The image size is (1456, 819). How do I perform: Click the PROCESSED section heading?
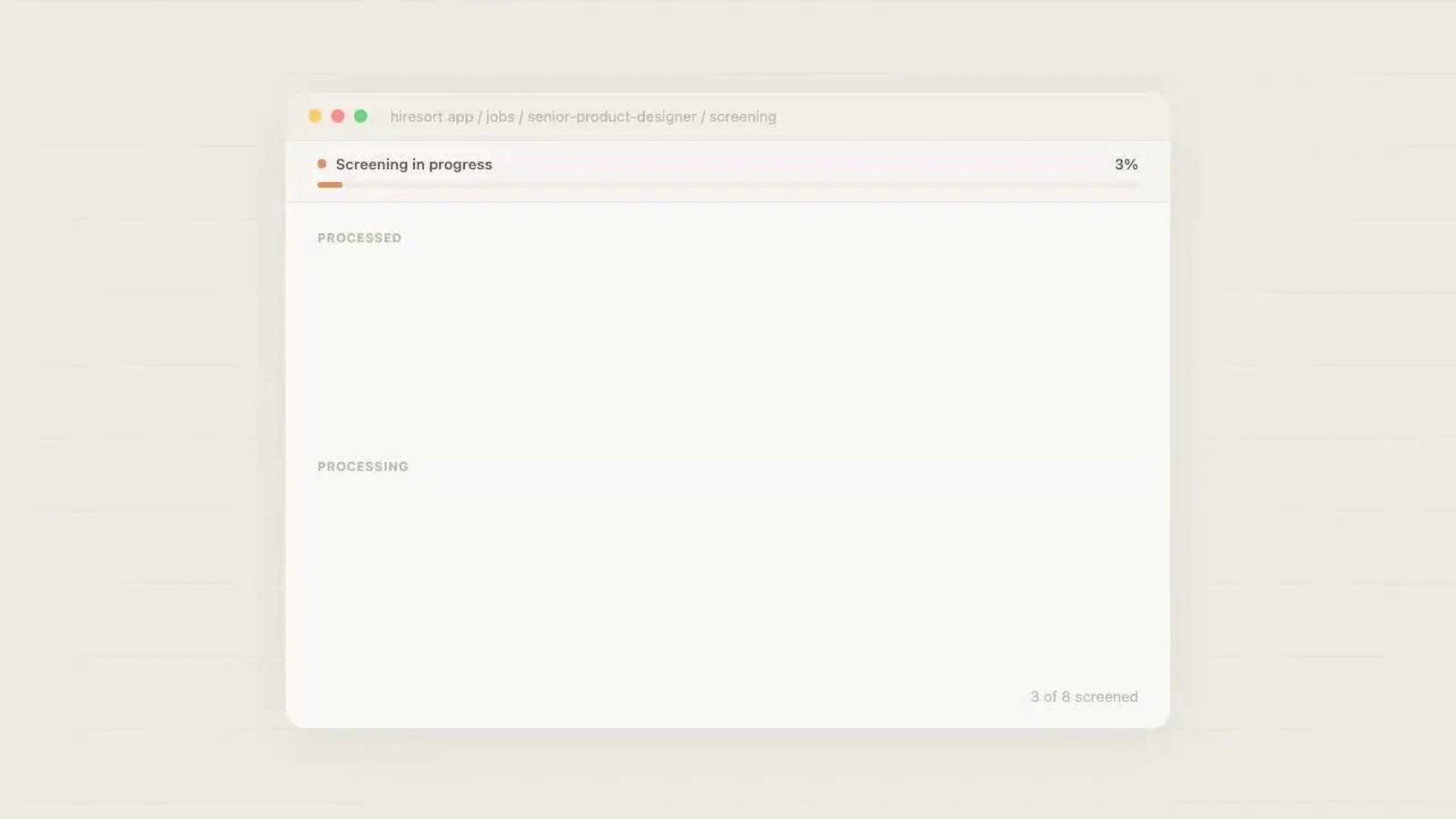359,238
